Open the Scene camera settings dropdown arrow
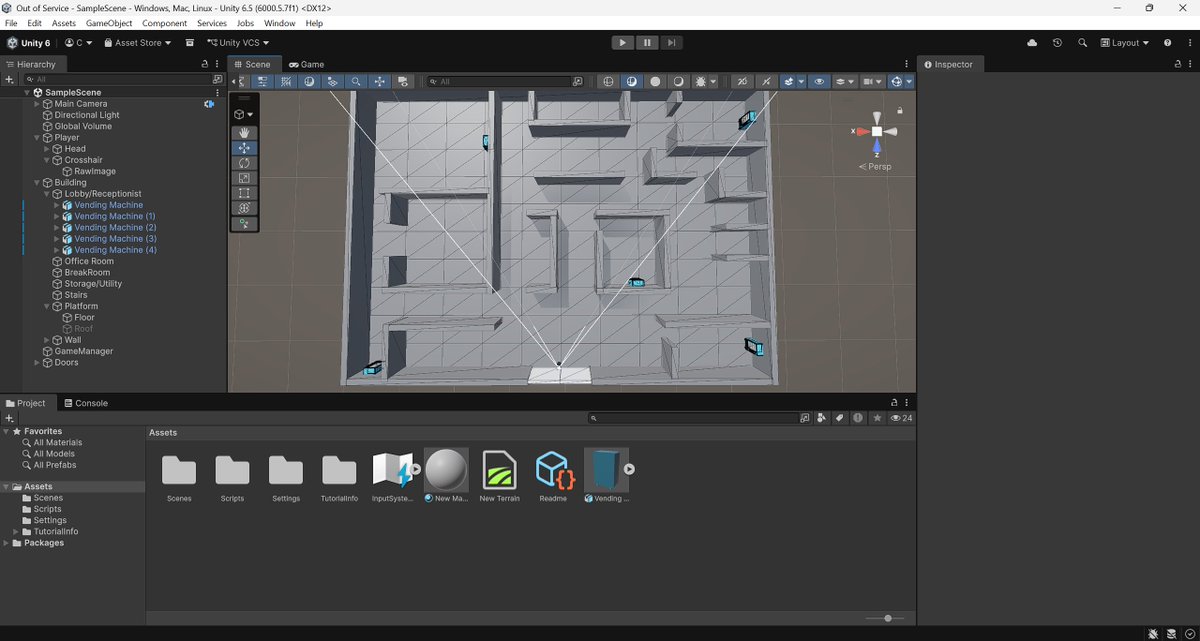Screen dimensions: 1200x641 tap(878, 82)
